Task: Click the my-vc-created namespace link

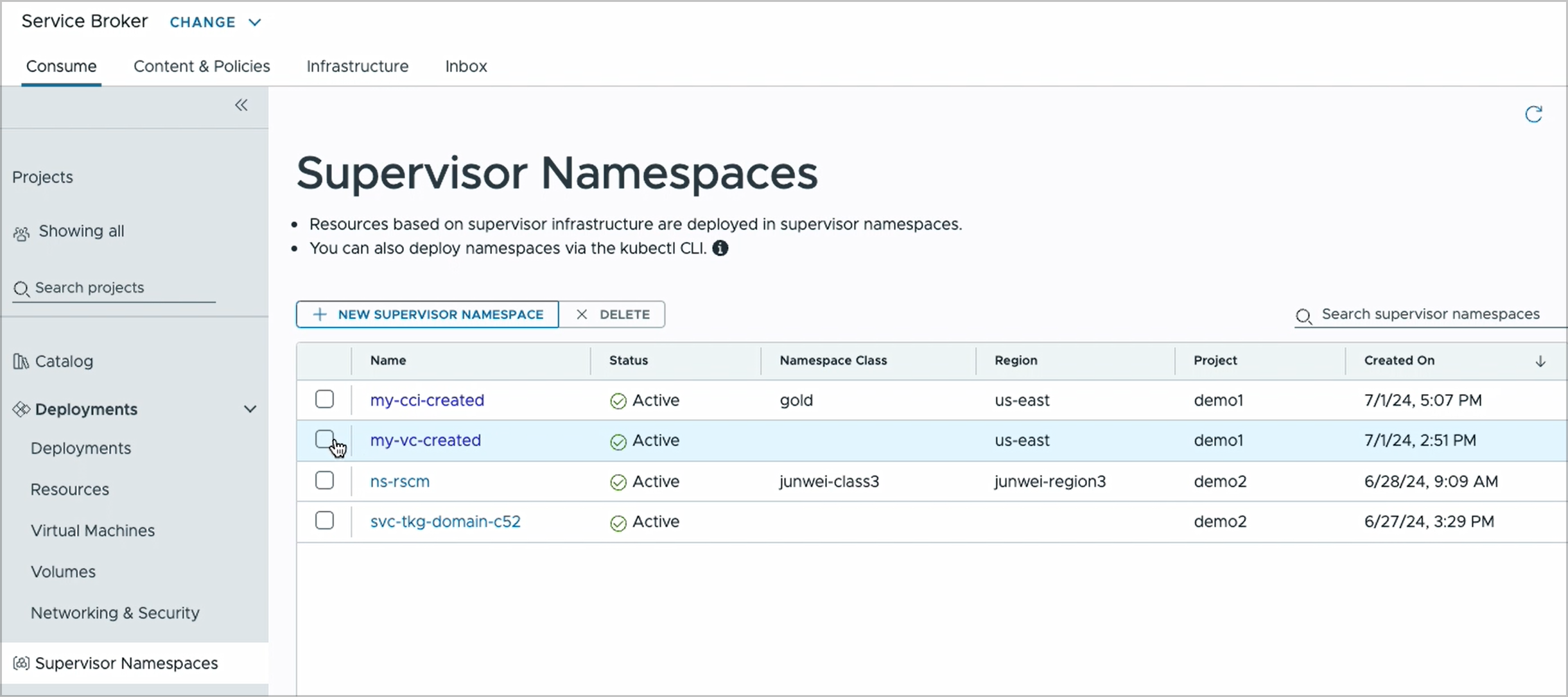Action: click(425, 440)
